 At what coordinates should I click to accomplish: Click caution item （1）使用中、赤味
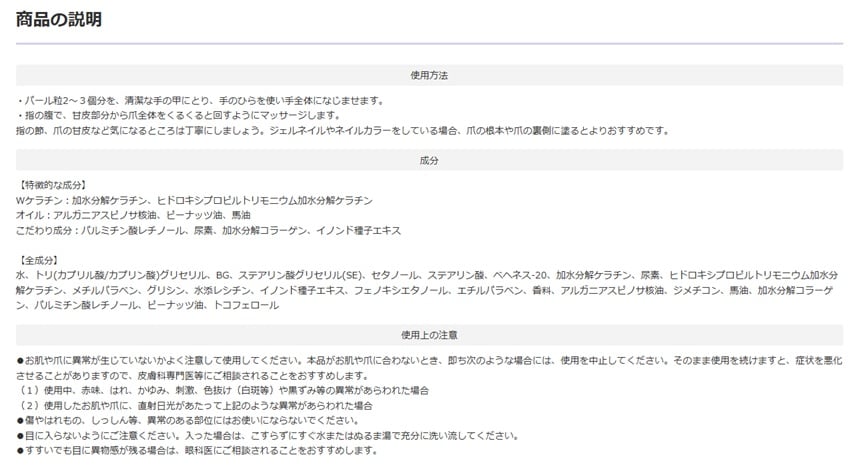(222, 391)
